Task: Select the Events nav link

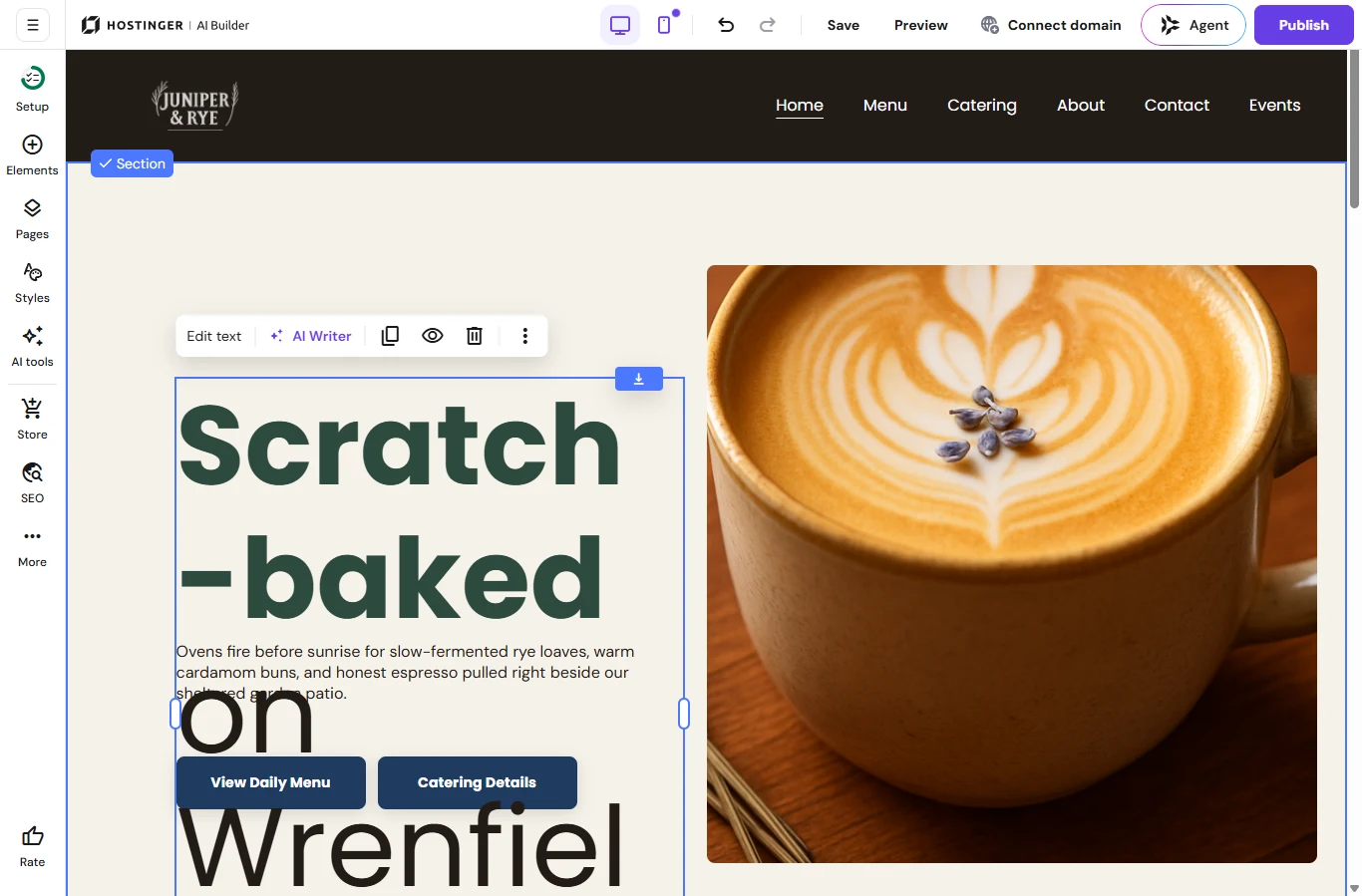Action: pos(1275,105)
